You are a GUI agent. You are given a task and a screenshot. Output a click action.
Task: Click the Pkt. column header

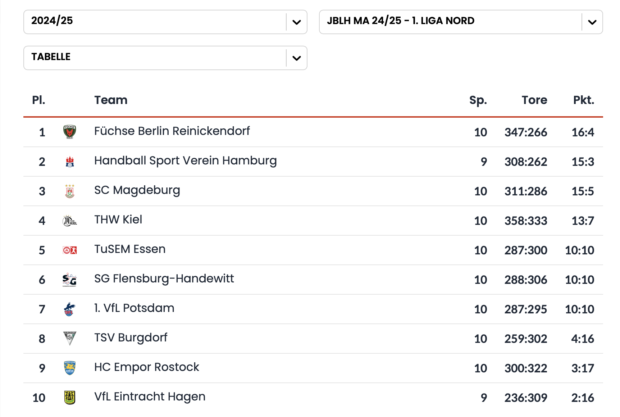click(583, 100)
